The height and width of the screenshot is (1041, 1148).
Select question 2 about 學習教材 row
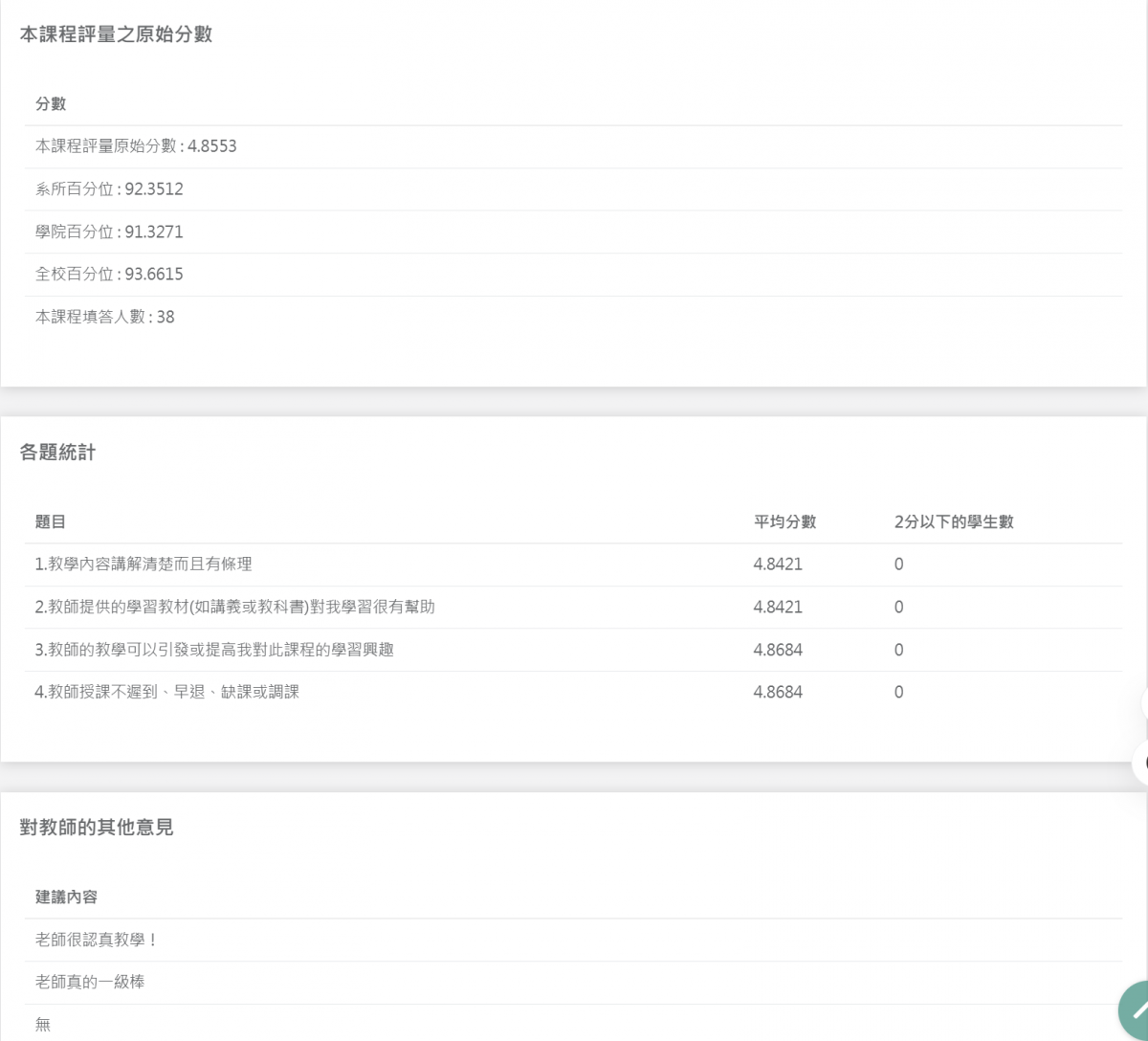574,608
